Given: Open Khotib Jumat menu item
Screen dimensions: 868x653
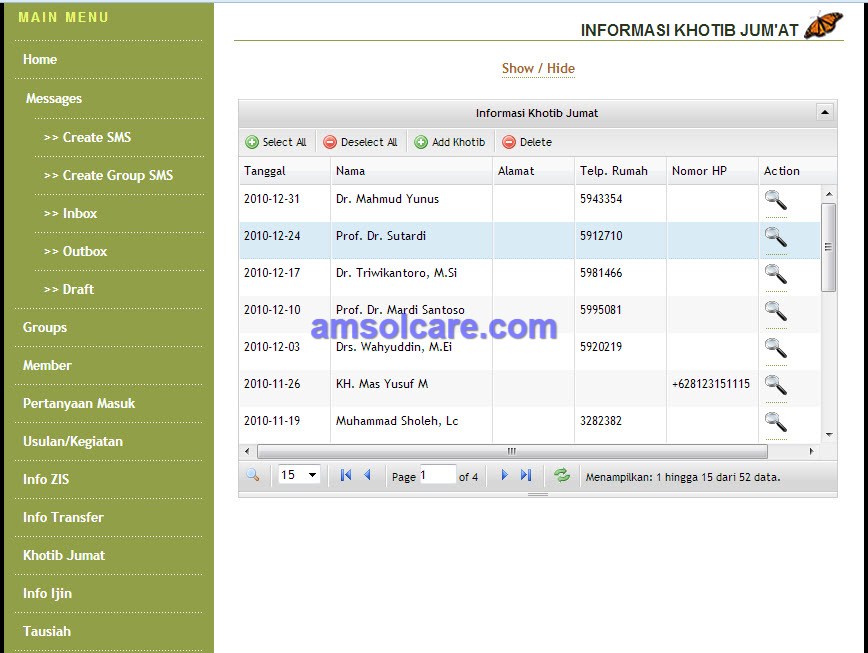Looking at the screenshot, I should (x=64, y=555).
